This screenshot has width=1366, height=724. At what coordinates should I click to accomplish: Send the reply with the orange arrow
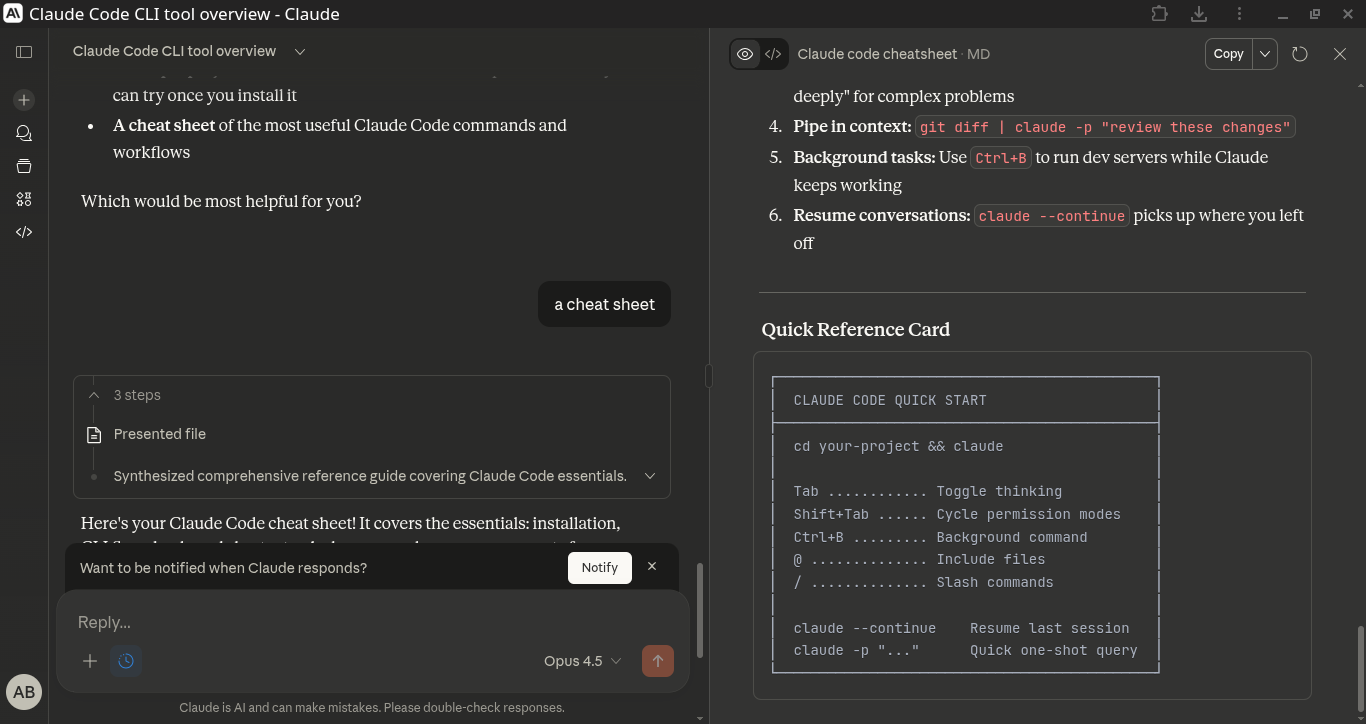pos(658,661)
